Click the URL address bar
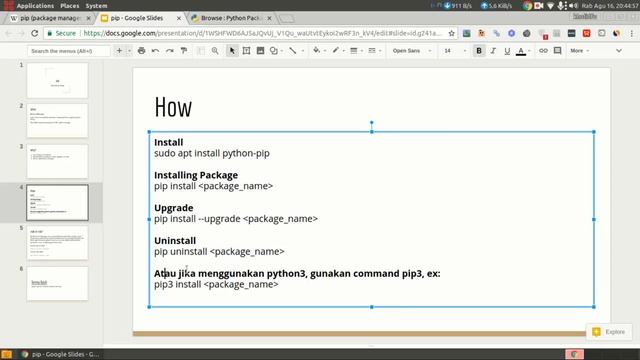 click(261, 33)
